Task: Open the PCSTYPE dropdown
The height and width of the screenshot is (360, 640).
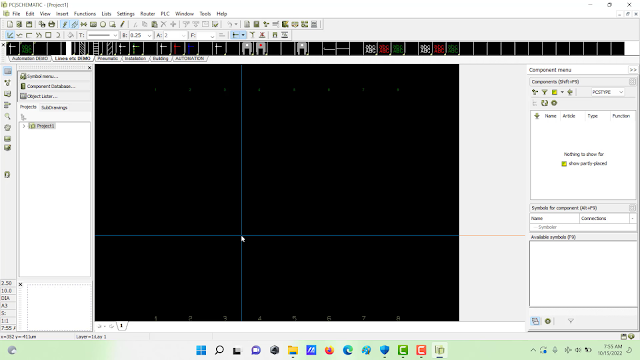Action: point(607,92)
